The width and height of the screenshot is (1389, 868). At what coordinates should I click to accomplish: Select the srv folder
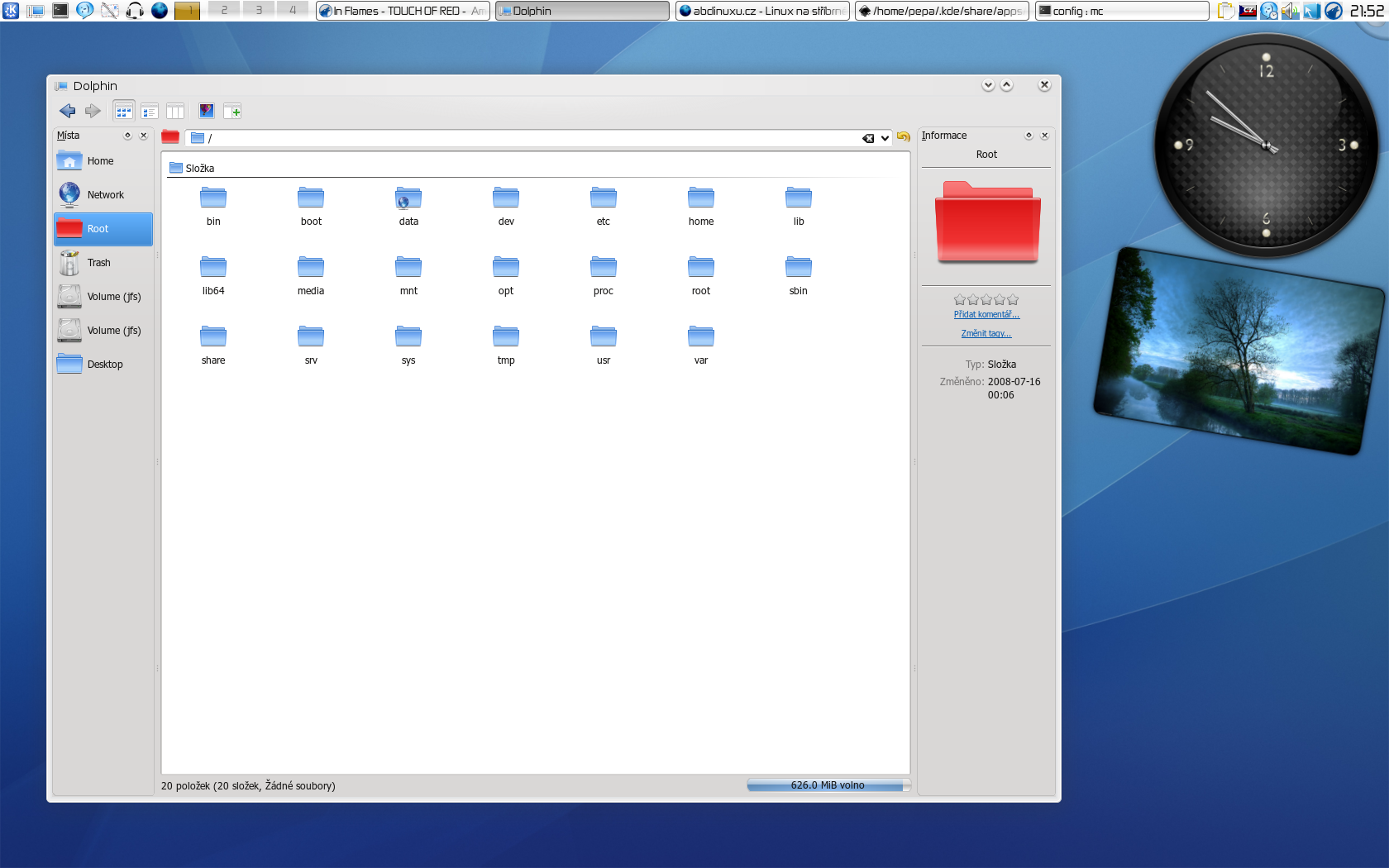point(311,346)
